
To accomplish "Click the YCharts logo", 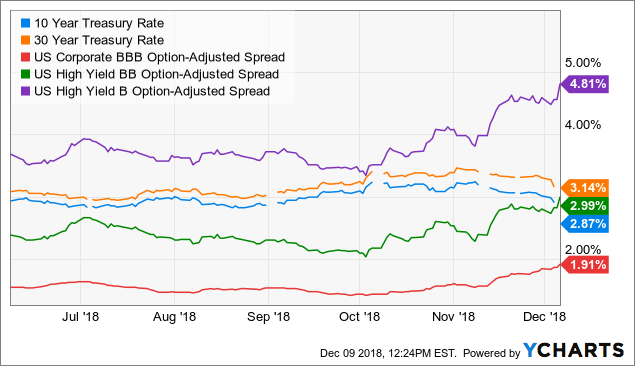I will click(x=574, y=350).
